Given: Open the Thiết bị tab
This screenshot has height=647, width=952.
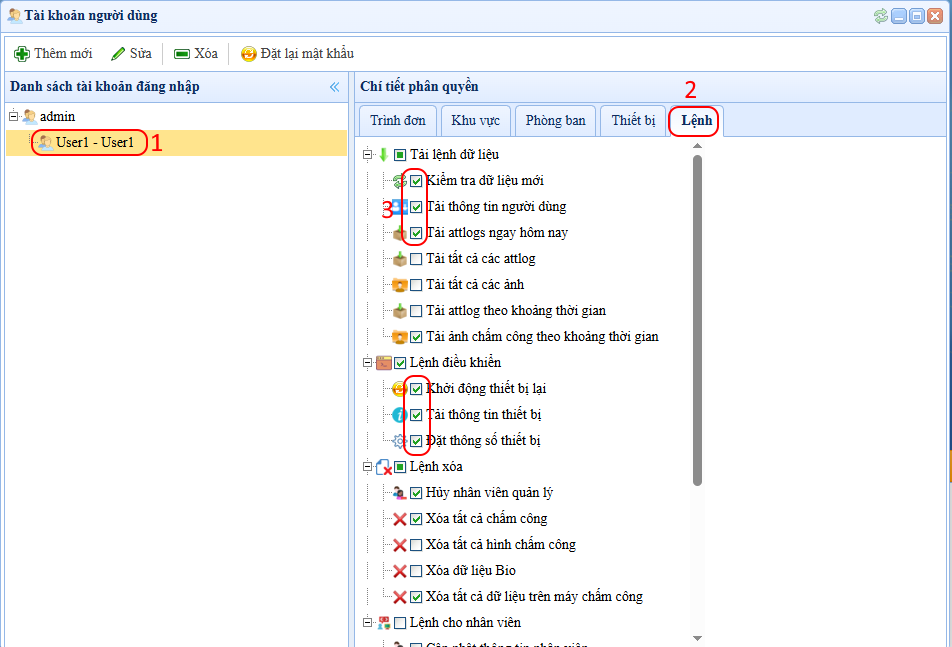Looking at the screenshot, I should [633, 121].
